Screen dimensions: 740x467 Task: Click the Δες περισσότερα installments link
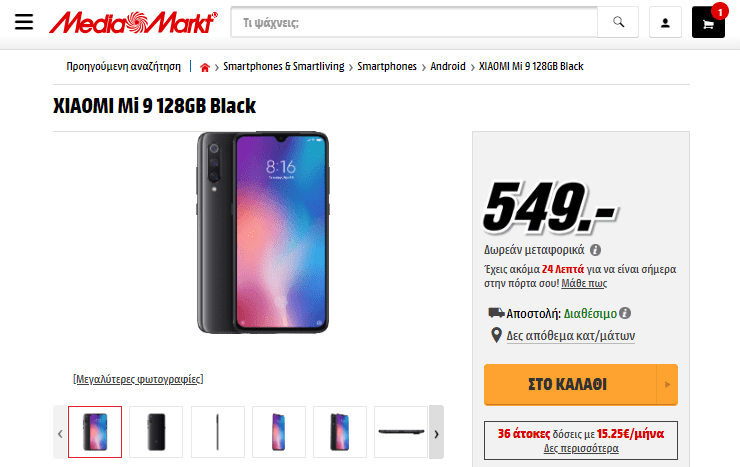pyautogui.click(x=581, y=448)
